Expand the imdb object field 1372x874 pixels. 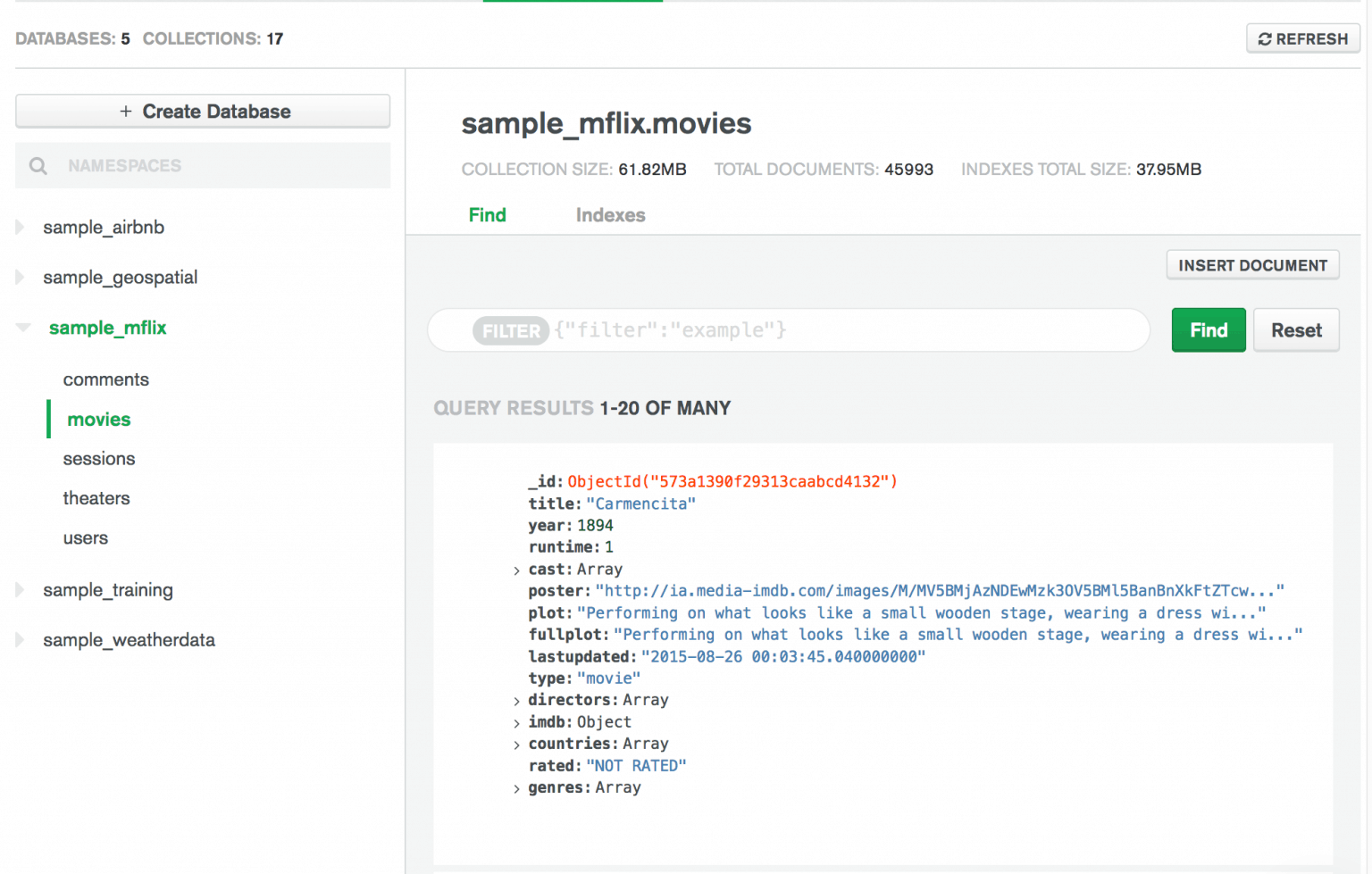pos(517,723)
